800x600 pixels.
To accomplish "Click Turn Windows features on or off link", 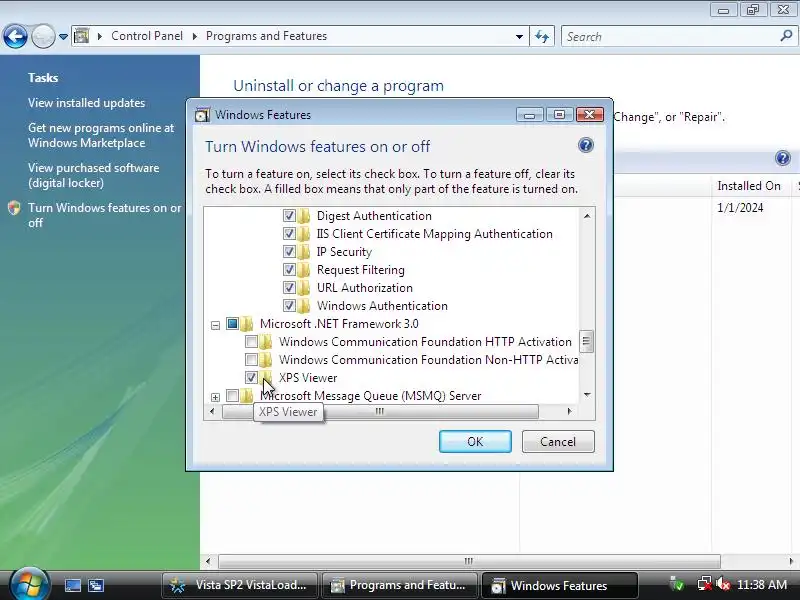I will tap(105, 215).
